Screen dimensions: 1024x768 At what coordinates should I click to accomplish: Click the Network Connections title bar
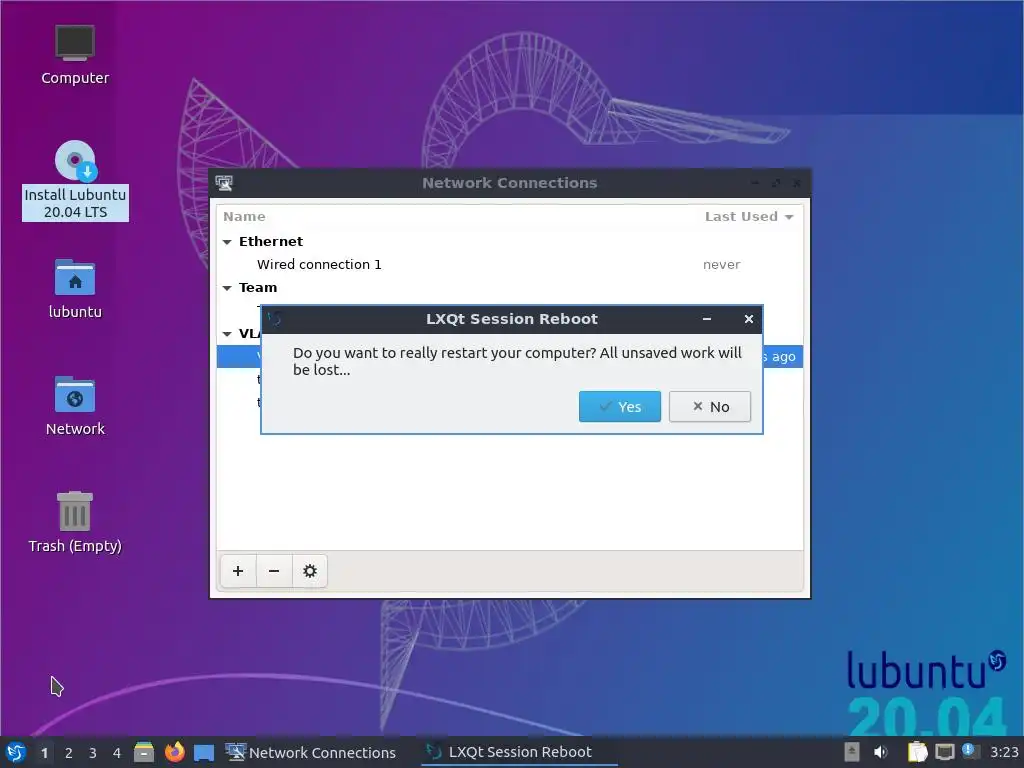pyautogui.click(x=509, y=183)
